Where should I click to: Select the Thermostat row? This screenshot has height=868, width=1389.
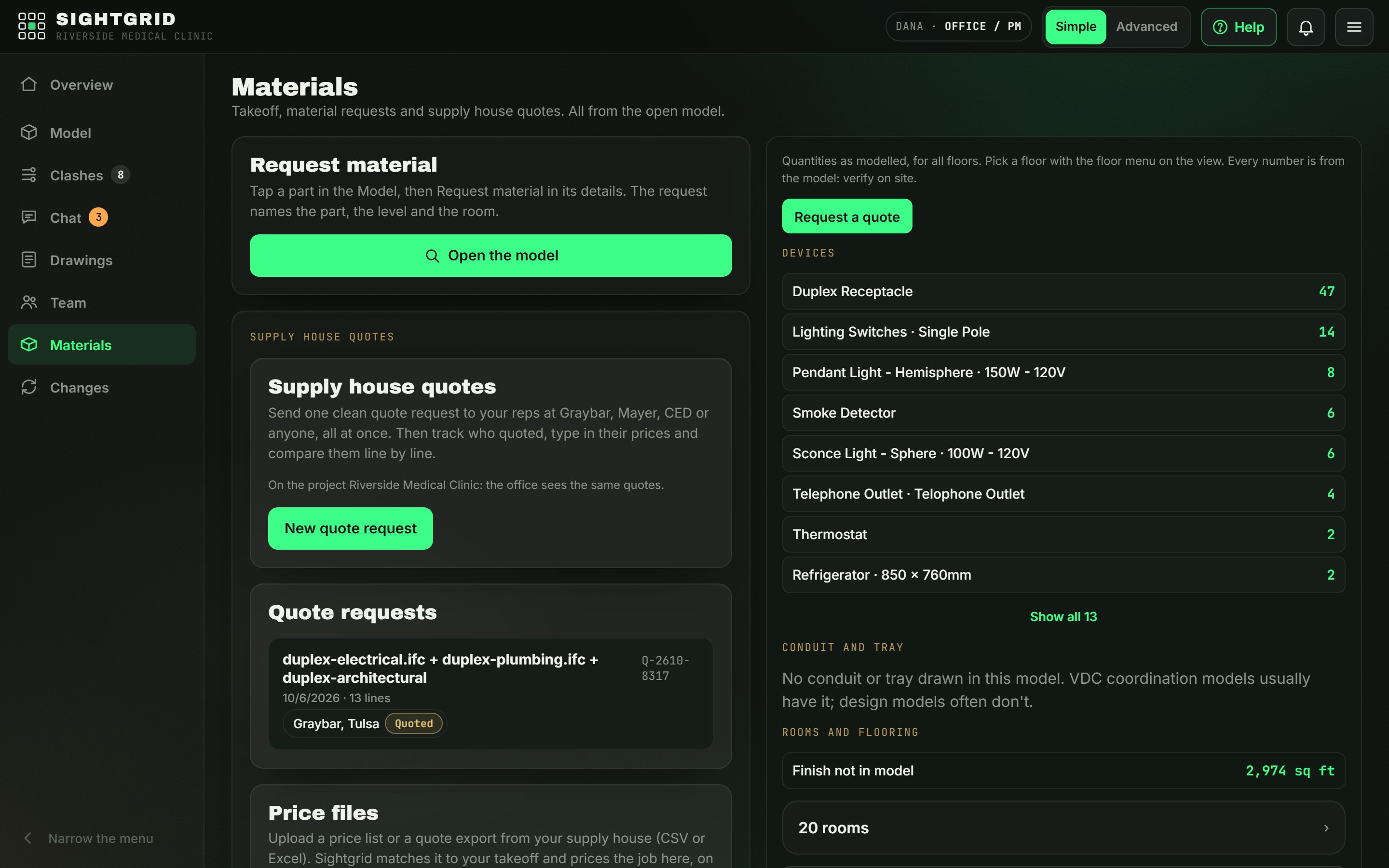coord(1063,534)
